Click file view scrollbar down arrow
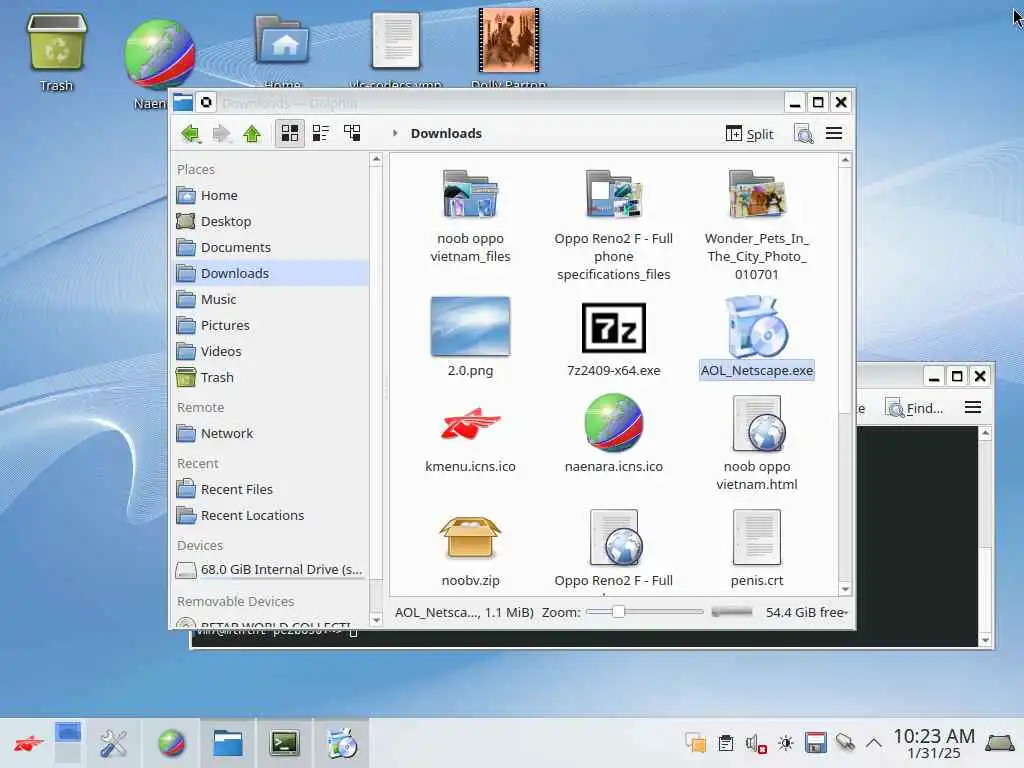The image size is (1024, 768). point(845,589)
